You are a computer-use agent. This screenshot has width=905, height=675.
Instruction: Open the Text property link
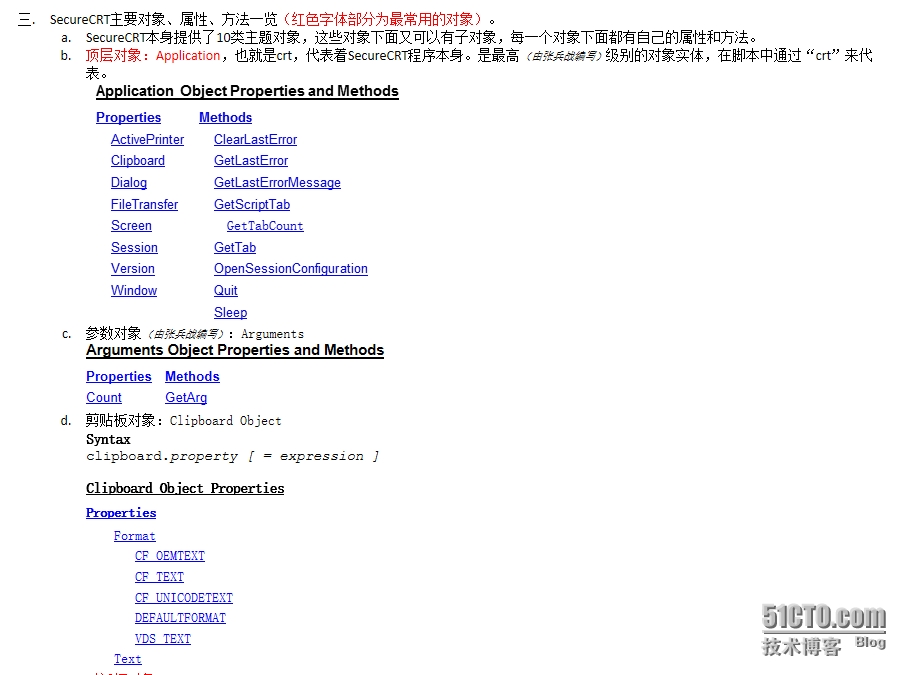pos(128,659)
